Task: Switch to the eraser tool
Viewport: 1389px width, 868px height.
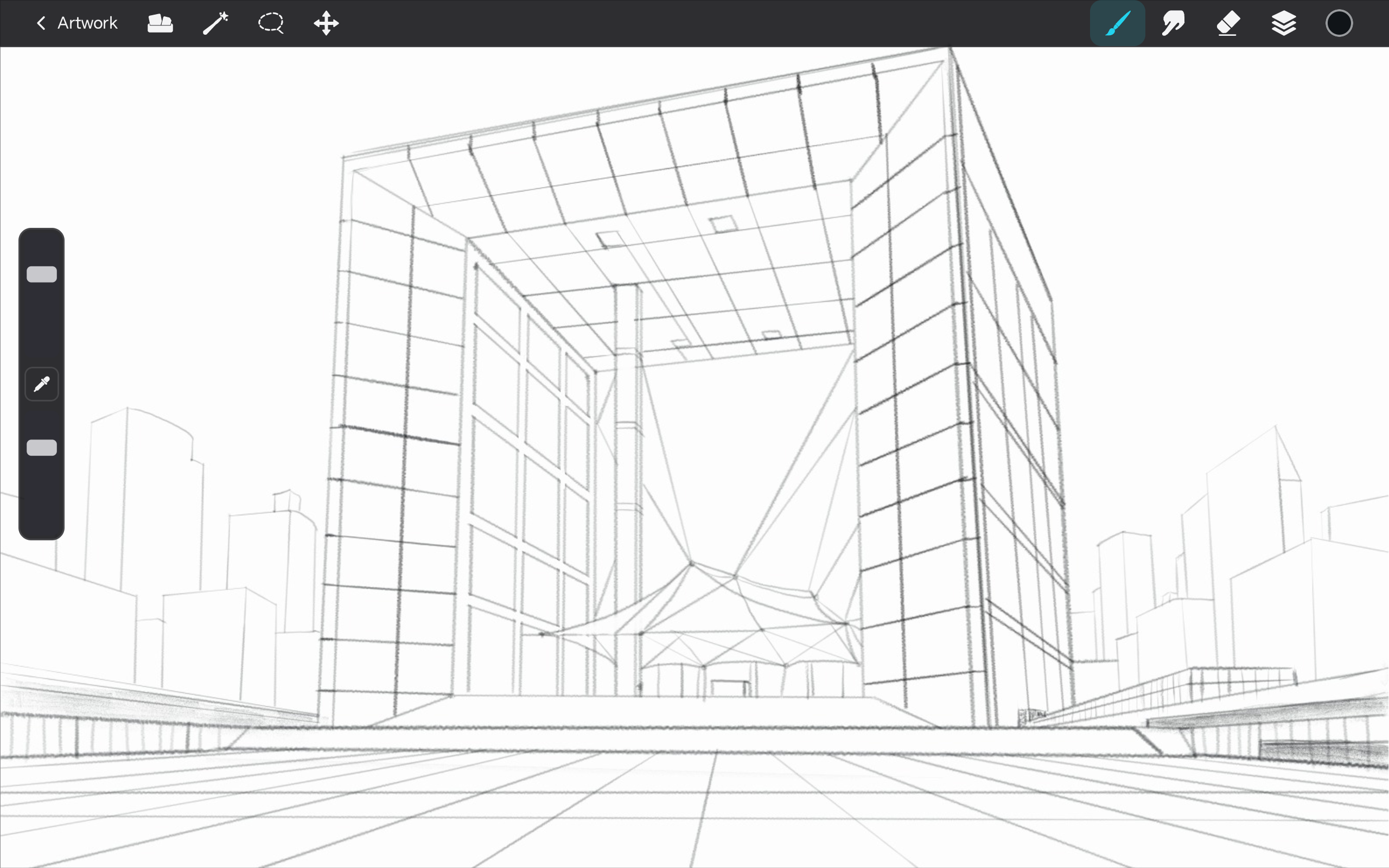Action: [1228, 23]
